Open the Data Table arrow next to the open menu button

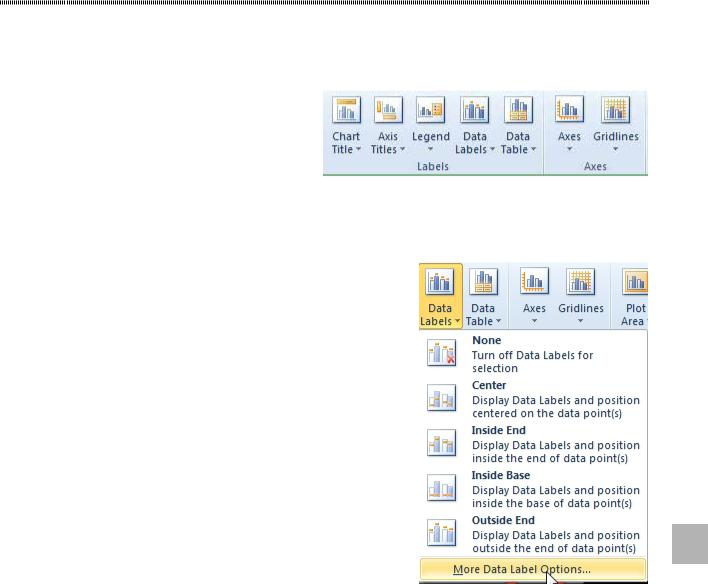pyautogui.click(x=498, y=321)
